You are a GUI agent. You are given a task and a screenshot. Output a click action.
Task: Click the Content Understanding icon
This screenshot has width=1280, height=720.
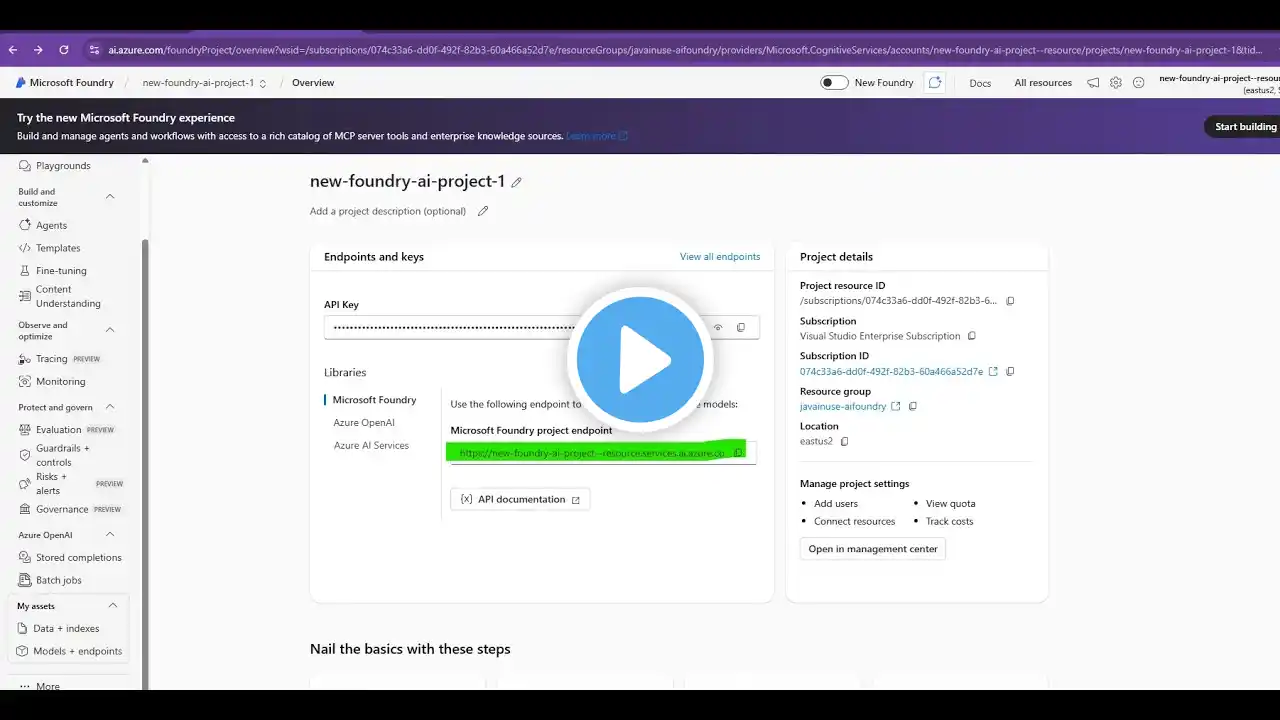point(26,296)
